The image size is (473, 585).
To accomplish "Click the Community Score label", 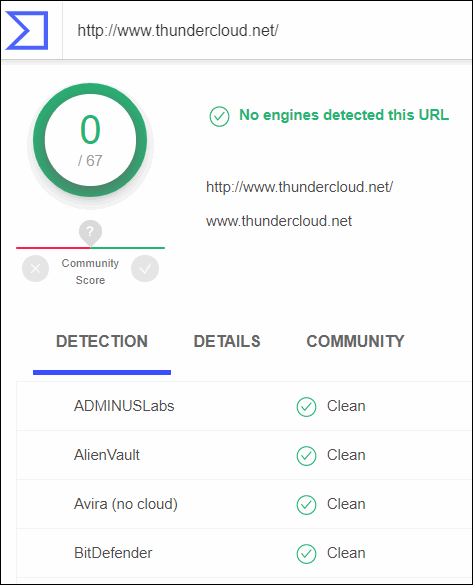I will click(x=90, y=272).
